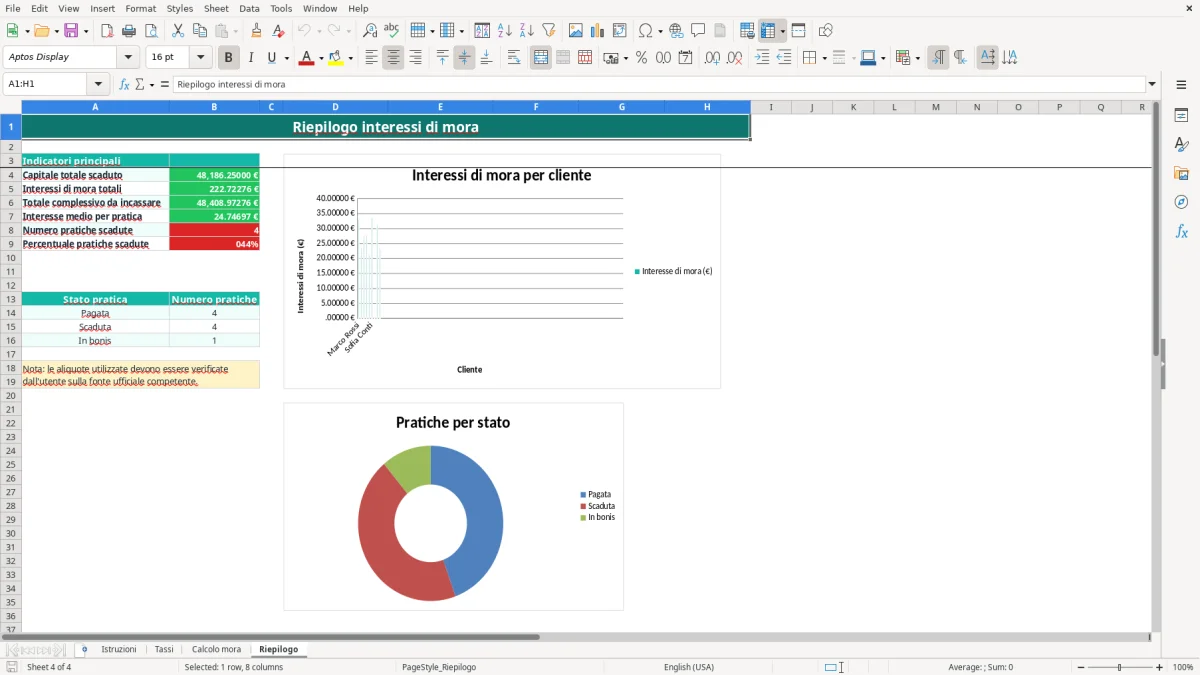Click the AutoFilter funnel icon
The height and width of the screenshot is (675, 1200).
tap(549, 31)
